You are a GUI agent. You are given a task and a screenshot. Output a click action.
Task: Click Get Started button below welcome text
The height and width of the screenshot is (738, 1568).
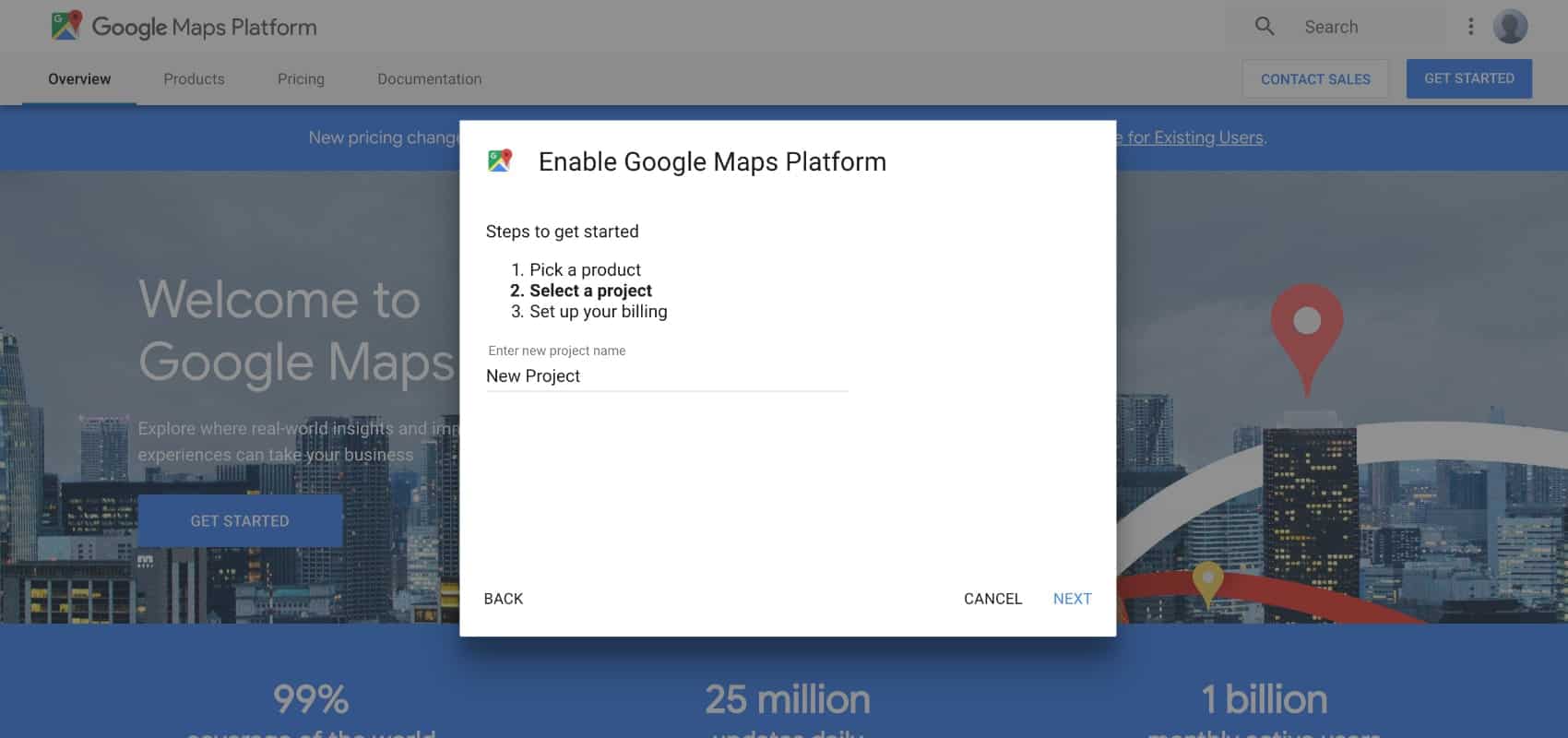pyautogui.click(x=240, y=521)
